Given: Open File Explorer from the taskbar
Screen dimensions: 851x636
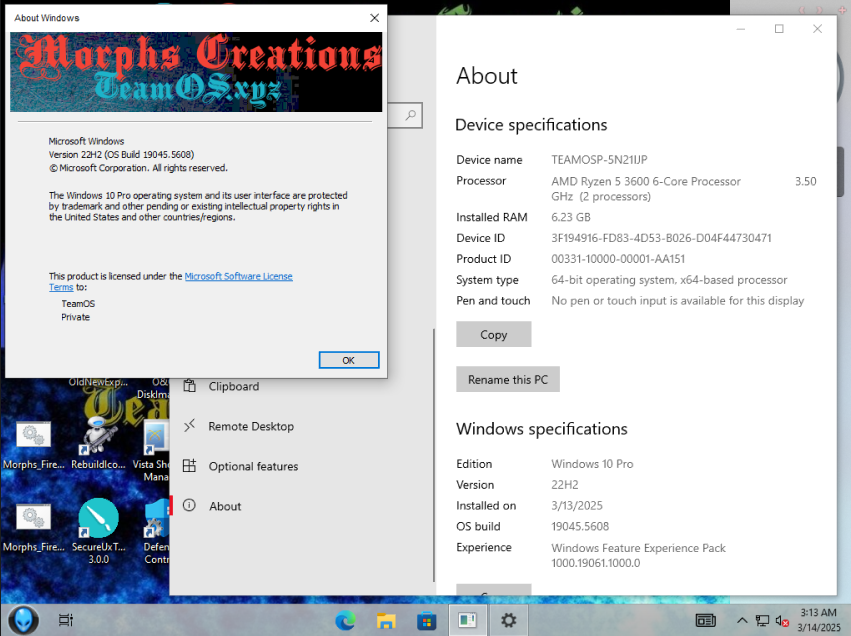Looking at the screenshot, I should pyautogui.click(x=386, y=620).
